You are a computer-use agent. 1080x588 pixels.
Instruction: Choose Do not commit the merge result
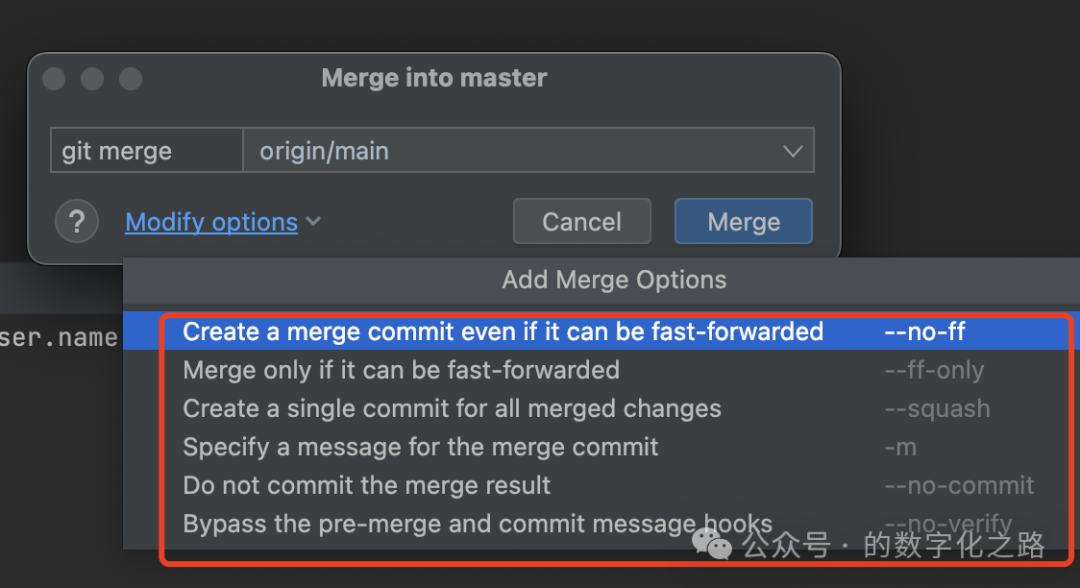(x=367, y=486)
